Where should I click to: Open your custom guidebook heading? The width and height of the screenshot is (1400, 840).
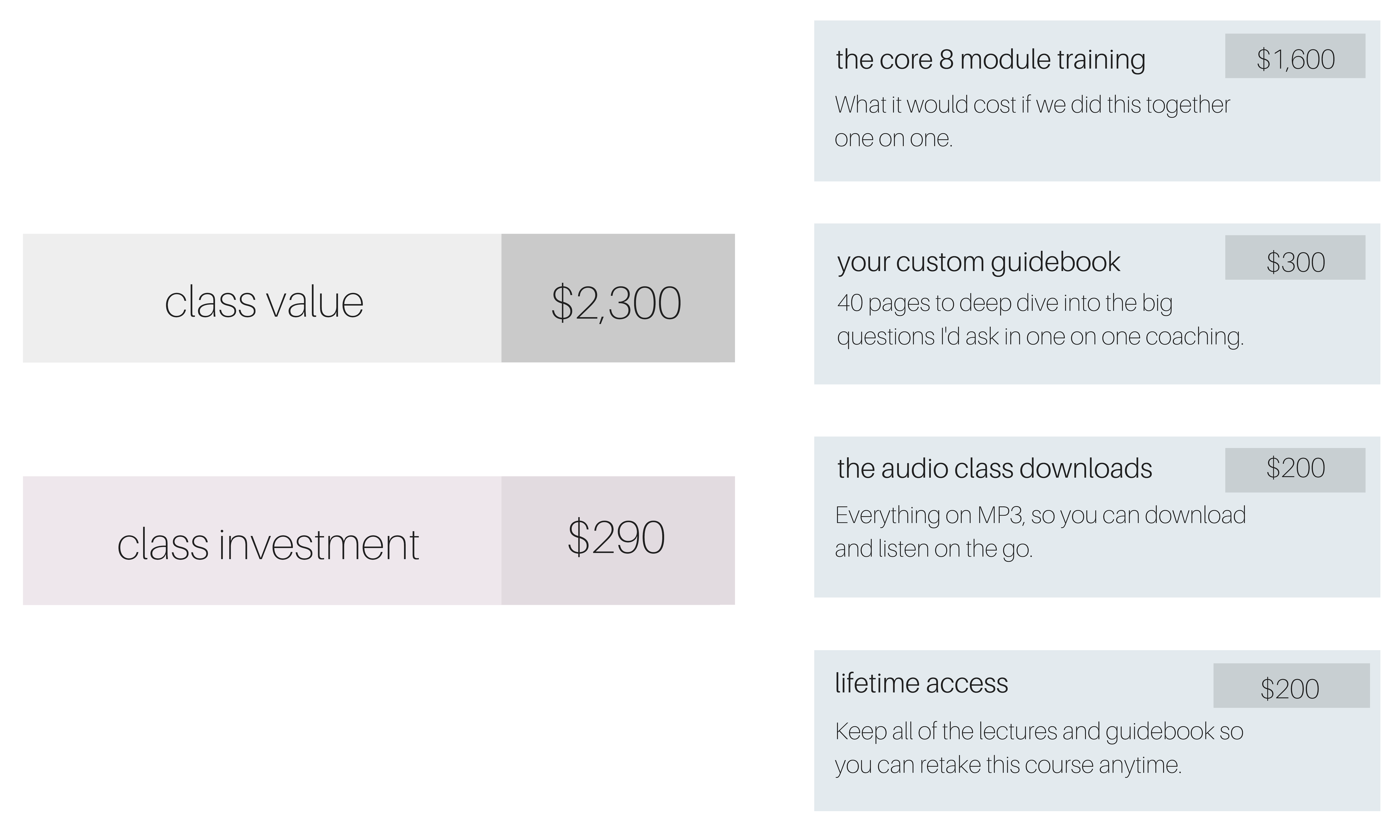point(978,263)
